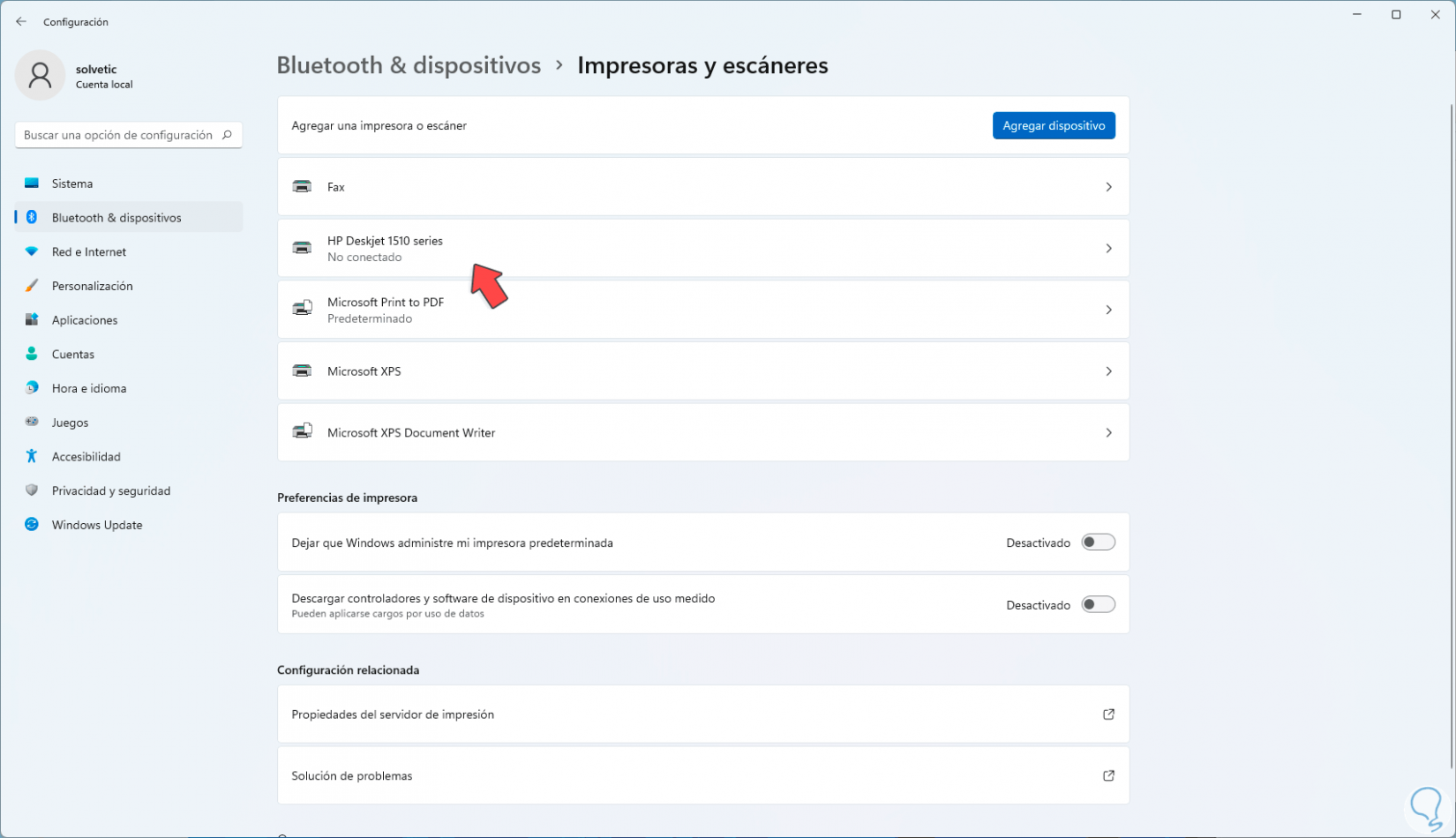
Task: Enable driver download over metered connections
Action: point(1098,605)
